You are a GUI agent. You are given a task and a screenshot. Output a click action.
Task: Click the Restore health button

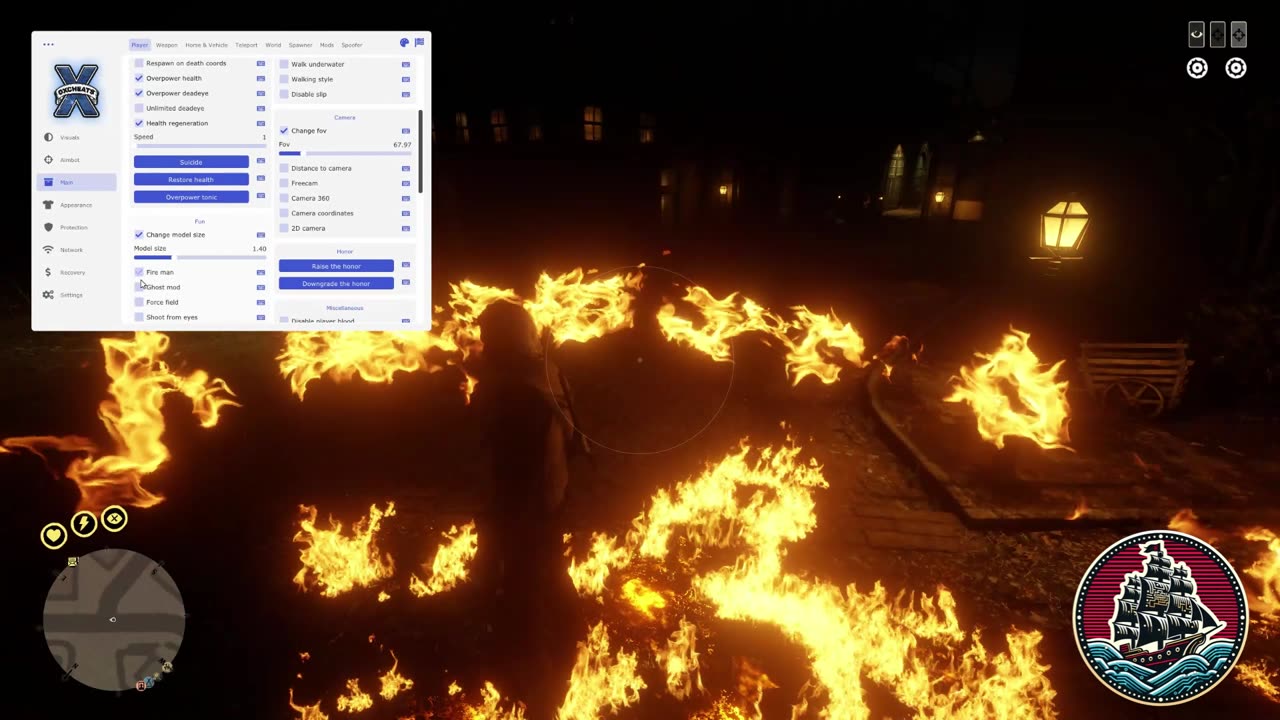click(191, 179)
